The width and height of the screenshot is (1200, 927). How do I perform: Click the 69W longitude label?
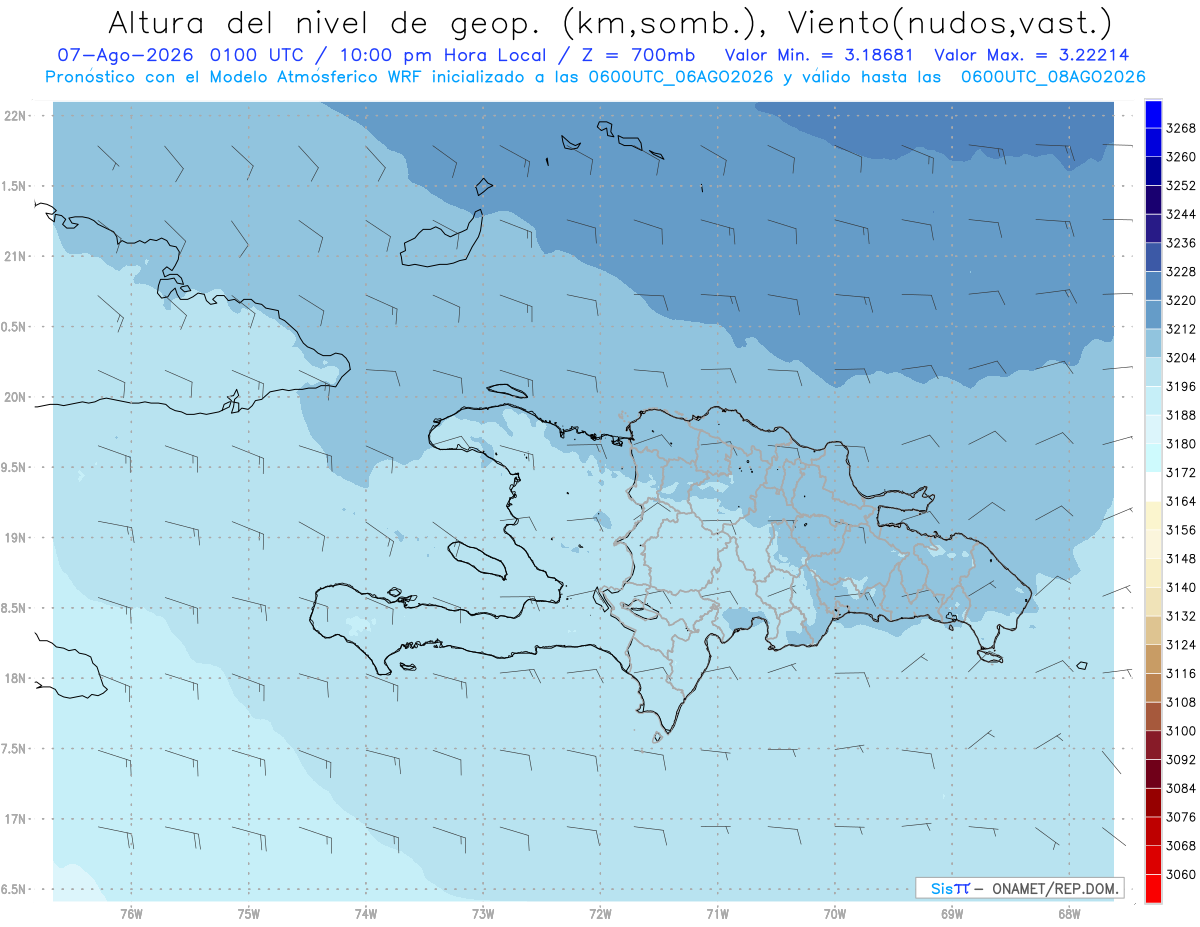[952, 913]
